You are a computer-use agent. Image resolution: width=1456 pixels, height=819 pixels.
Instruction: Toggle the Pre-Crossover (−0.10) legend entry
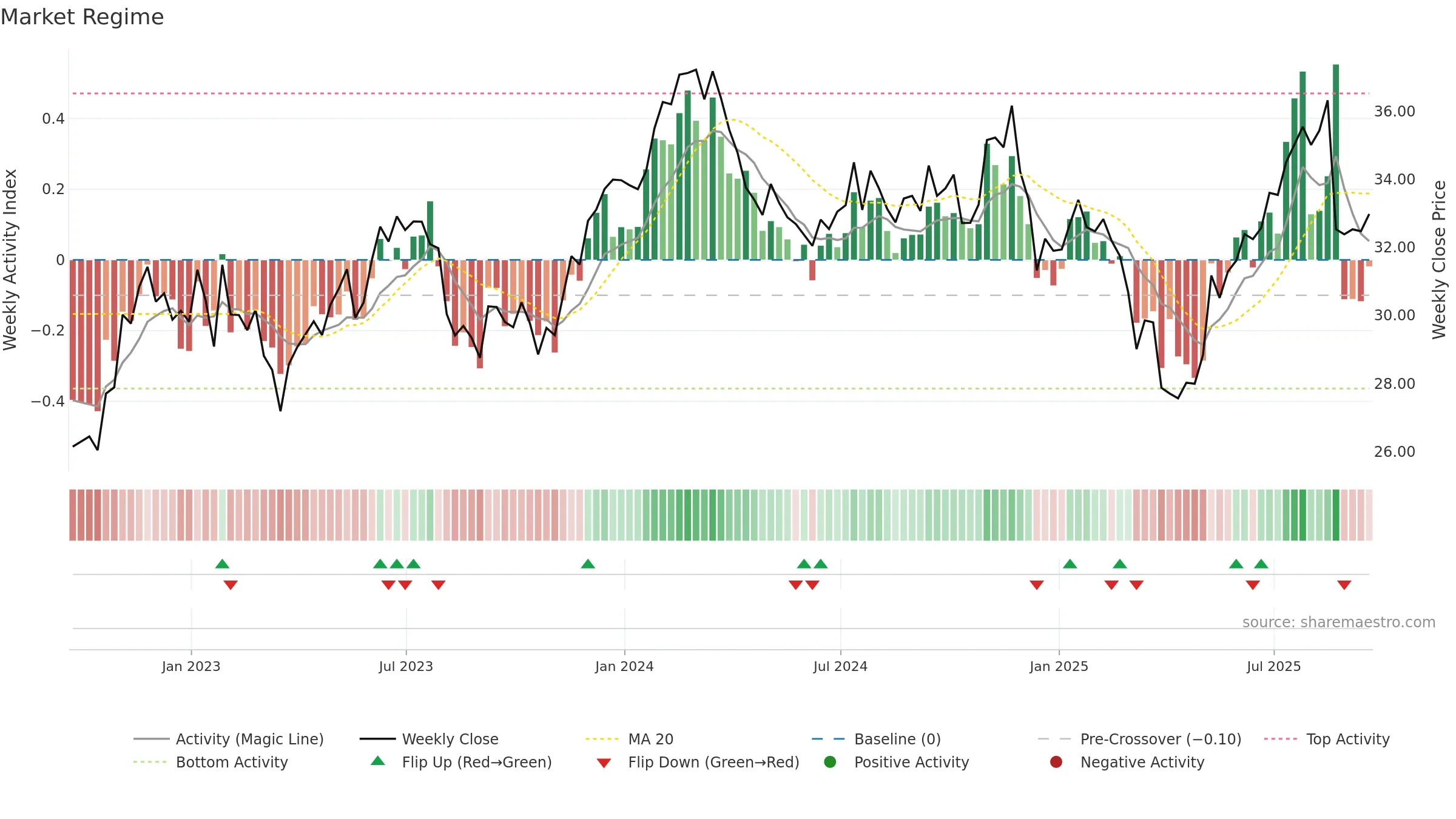click(1139, 739)
